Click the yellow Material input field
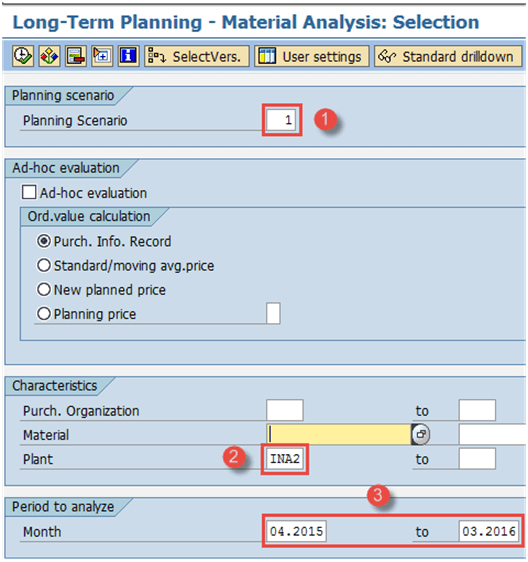 point(339,434)
